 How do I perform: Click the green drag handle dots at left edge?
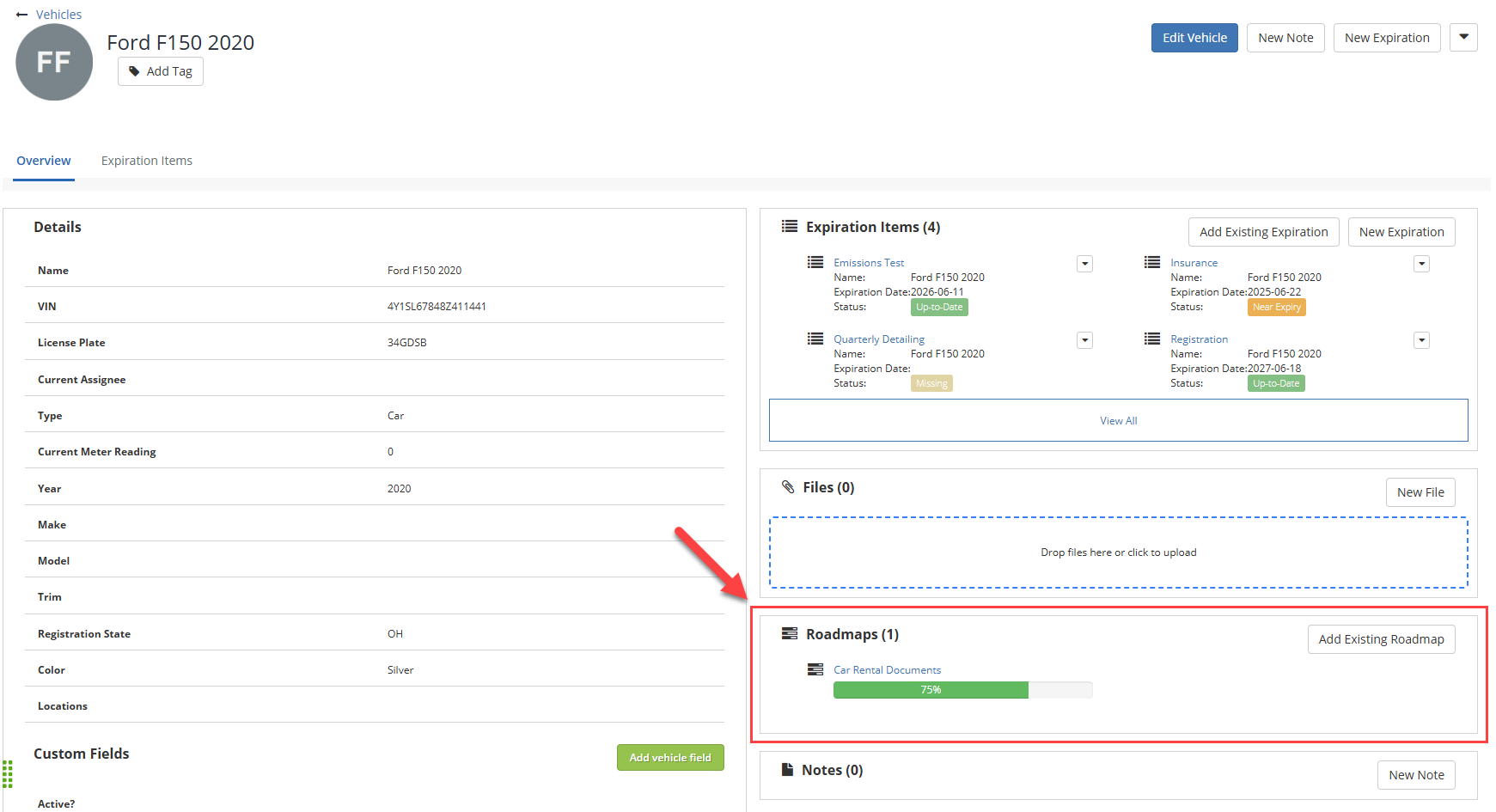click(x=8, y=773)
